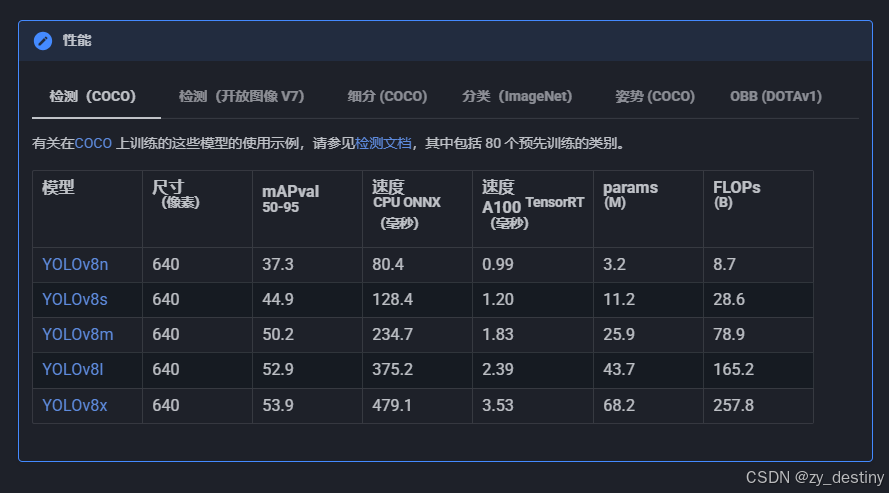Viewport: 889px width, 493px height.
Task: Click the 性能 section title
Action: [x=77, y=41]
